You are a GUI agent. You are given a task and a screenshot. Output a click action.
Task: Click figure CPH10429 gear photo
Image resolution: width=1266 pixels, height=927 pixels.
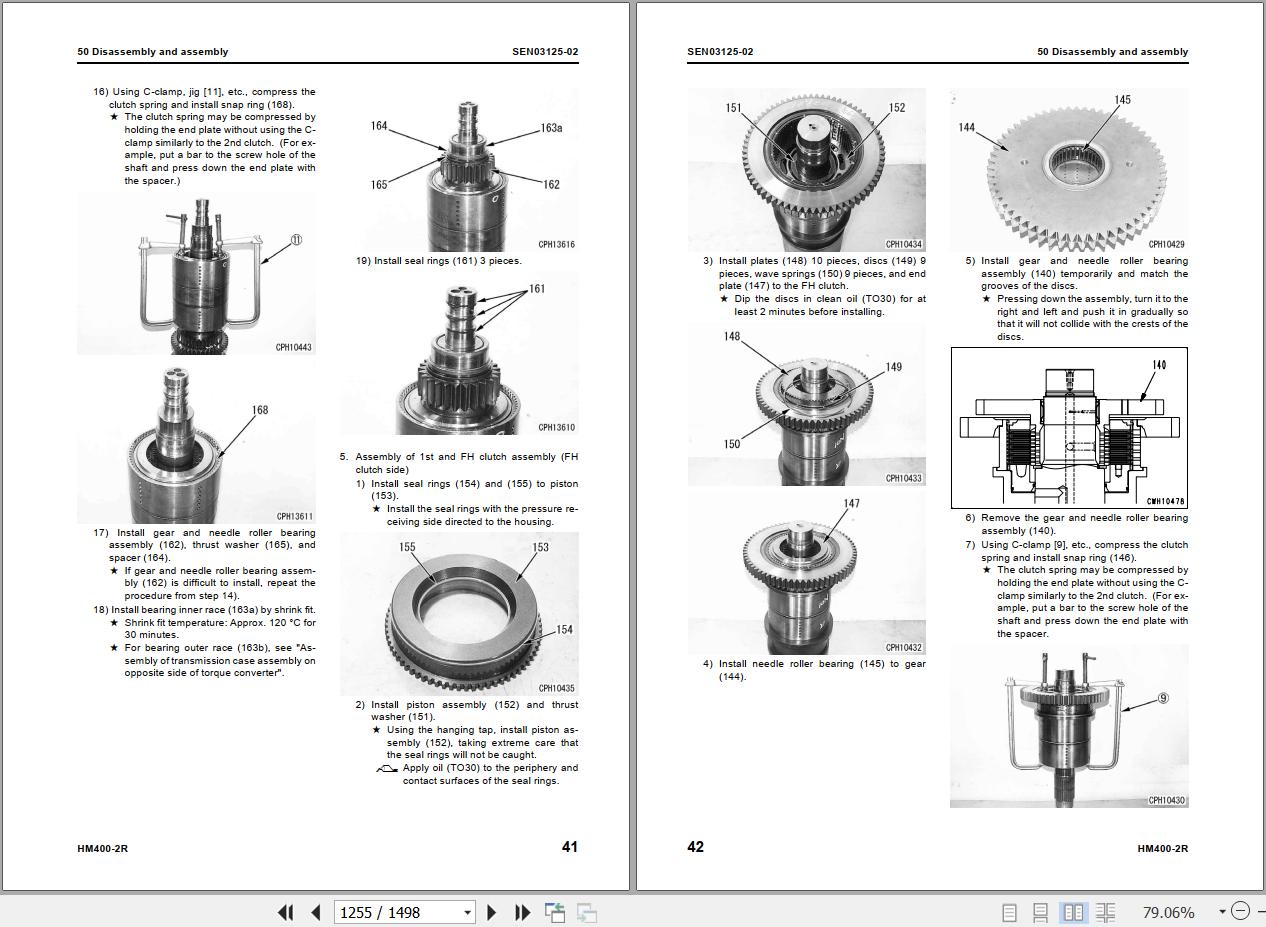click(x=1069, y=170)
